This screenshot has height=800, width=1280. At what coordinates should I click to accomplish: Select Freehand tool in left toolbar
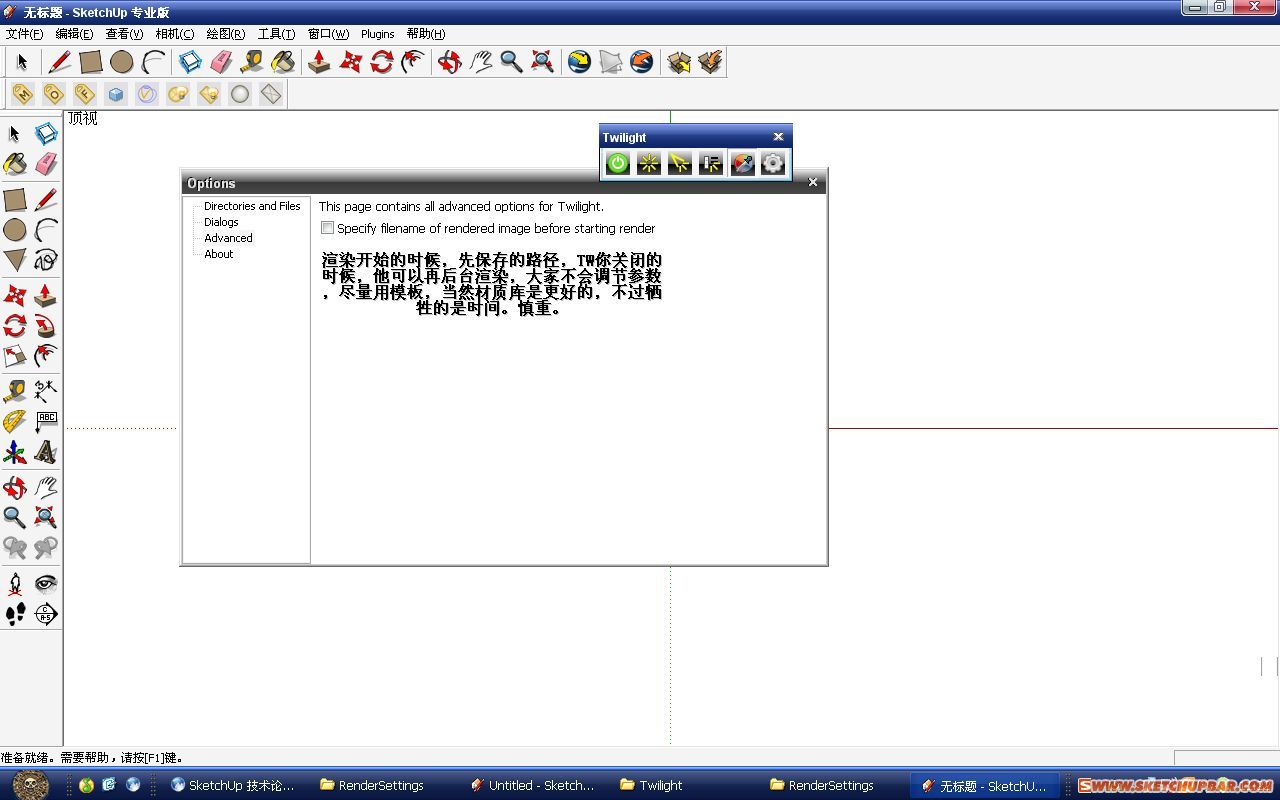pyautogui.click(x=46, y=260)
